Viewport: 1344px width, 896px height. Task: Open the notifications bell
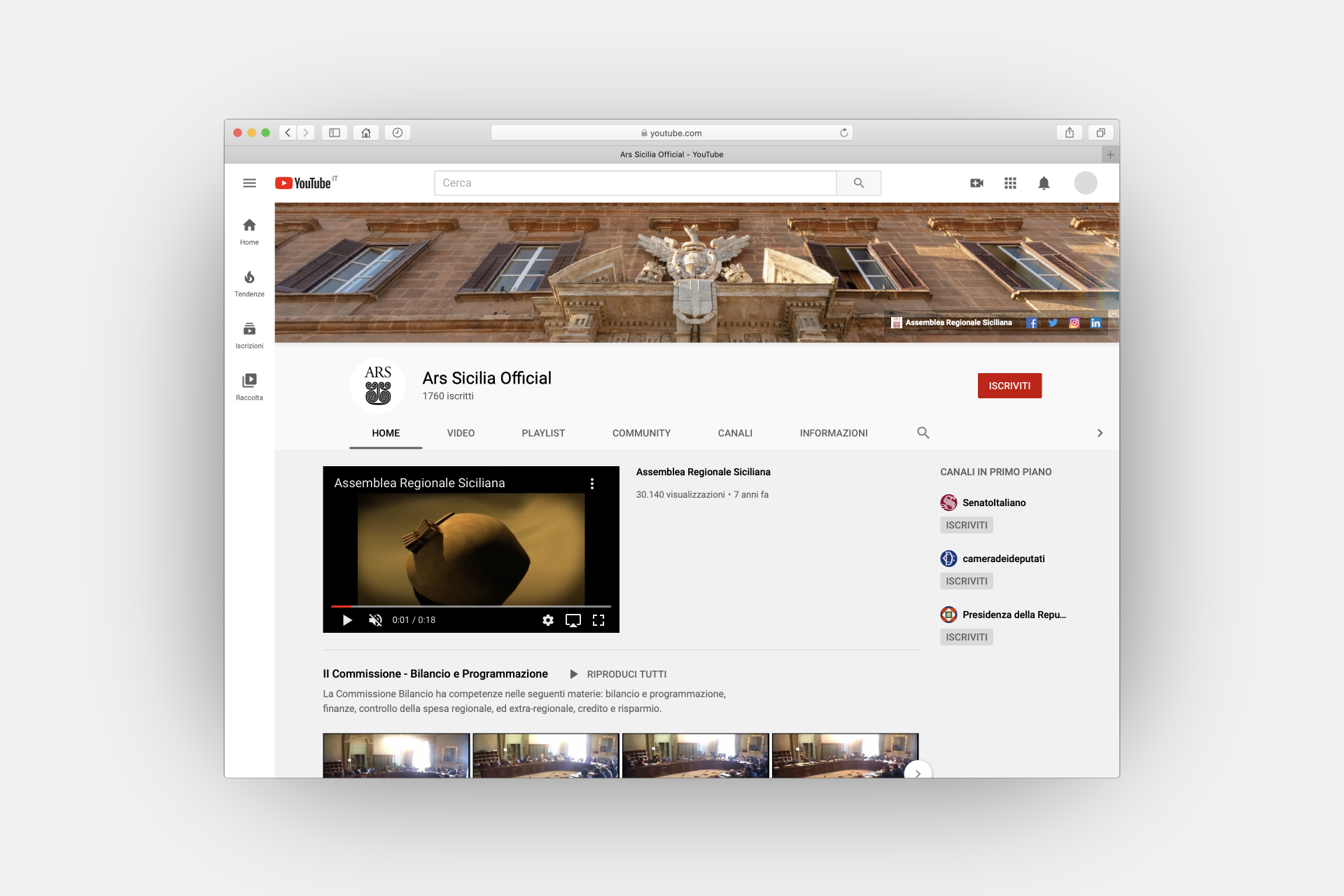[x=1044, y=183]
